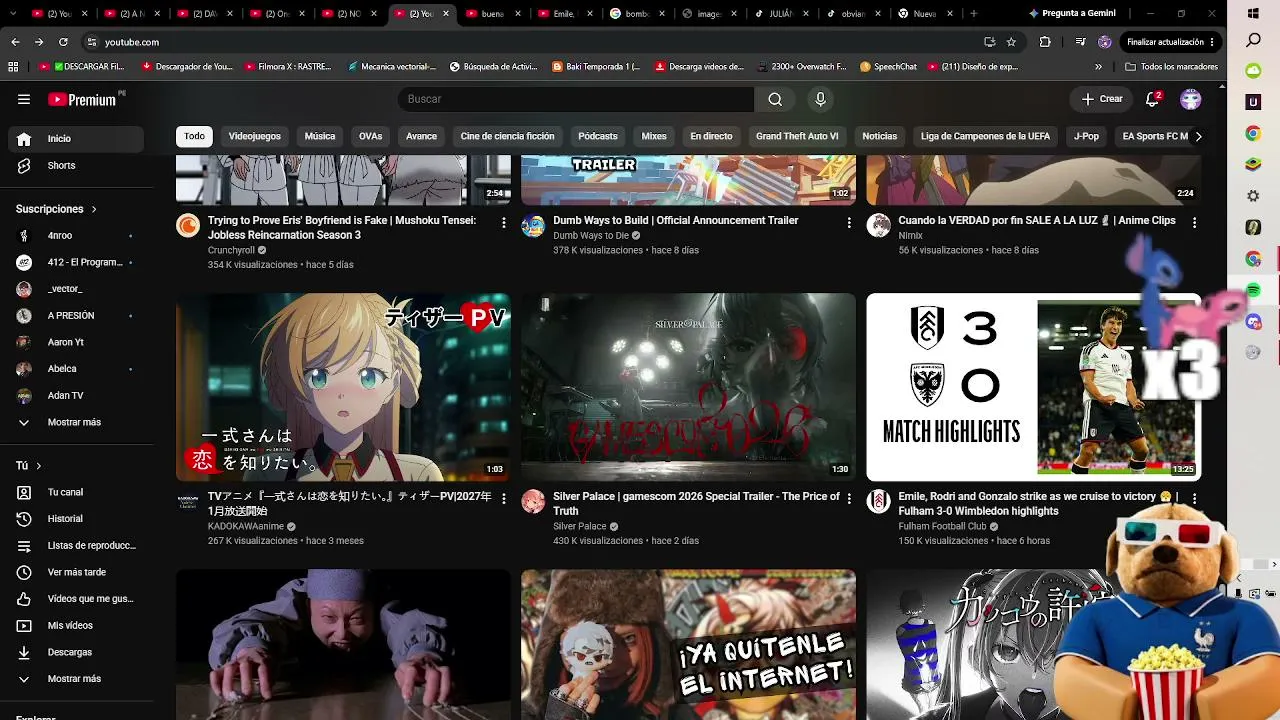
Task: Open a new browser tab
Action: pyautogui.click(x=974, y=14)
